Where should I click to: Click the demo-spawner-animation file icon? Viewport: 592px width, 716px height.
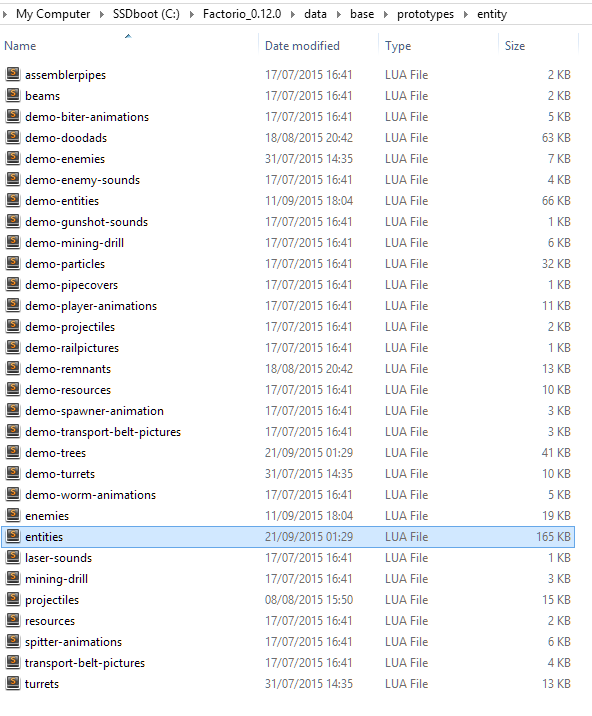(x=13, y=410)
